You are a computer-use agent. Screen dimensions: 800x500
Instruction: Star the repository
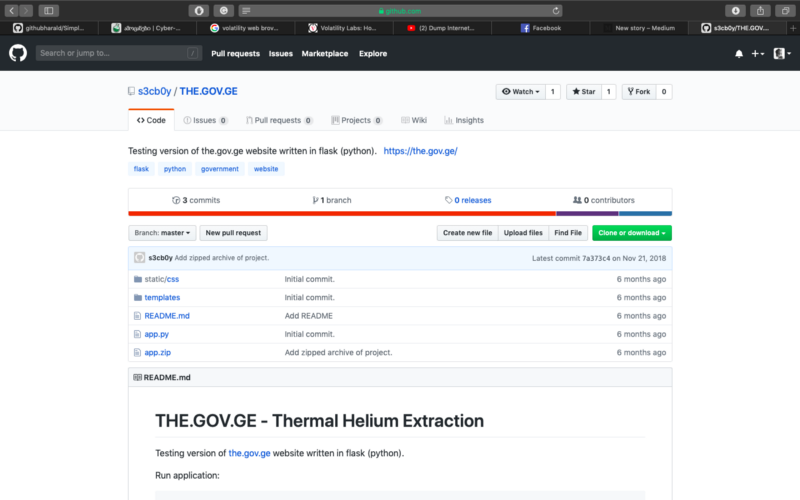point(584,92)
